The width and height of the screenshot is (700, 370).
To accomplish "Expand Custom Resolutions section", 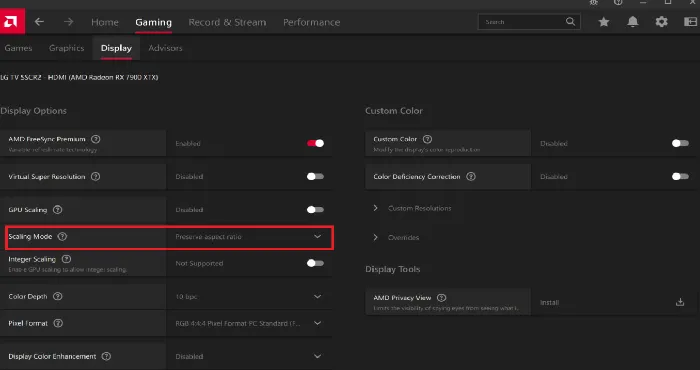I will click(x=375, y=208).
